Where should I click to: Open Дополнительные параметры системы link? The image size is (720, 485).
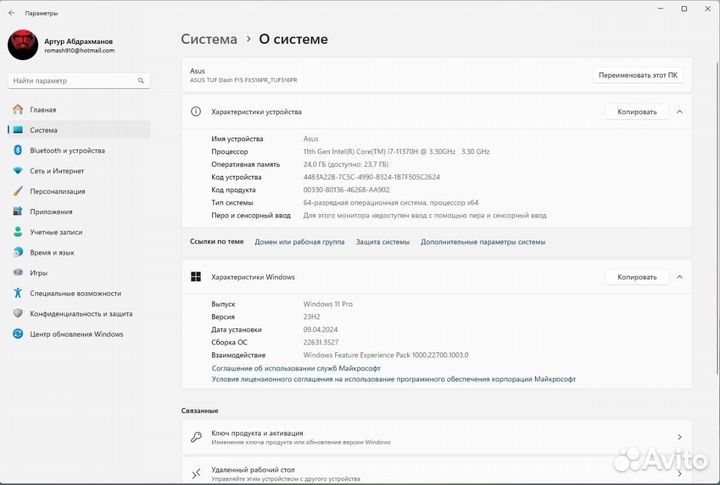[483, 242]
